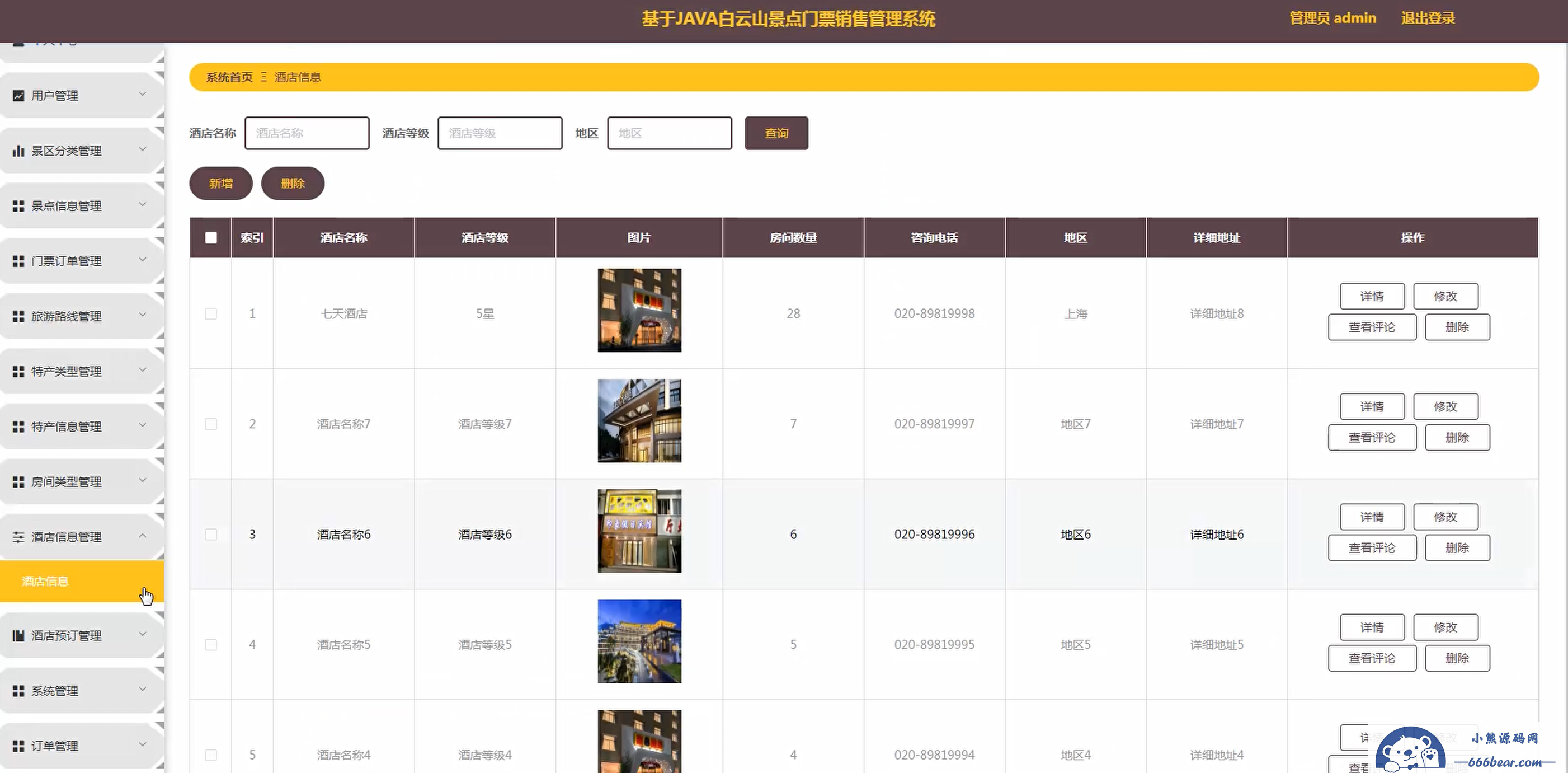Expand the 景区分类管理 chevron

(x=143, y=149)
